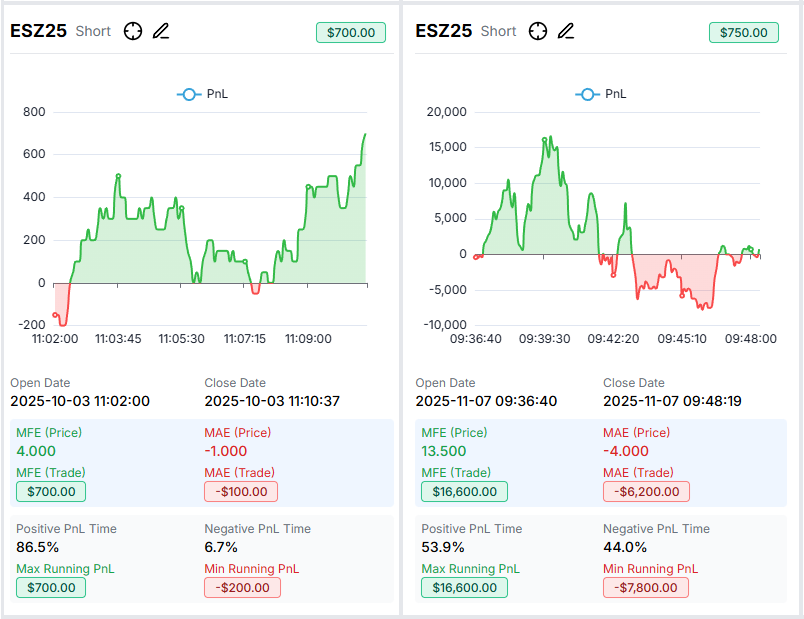Open the pencil edit icon on right ESZ25 card
Screen dimensions: 804x619
click(x=566, y=31)
